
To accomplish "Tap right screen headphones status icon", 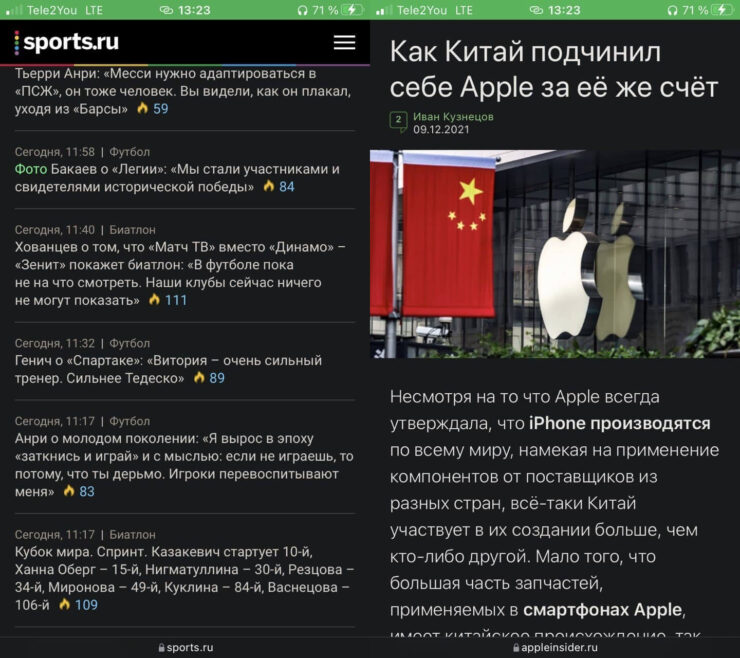I will (x=673, y=10).
